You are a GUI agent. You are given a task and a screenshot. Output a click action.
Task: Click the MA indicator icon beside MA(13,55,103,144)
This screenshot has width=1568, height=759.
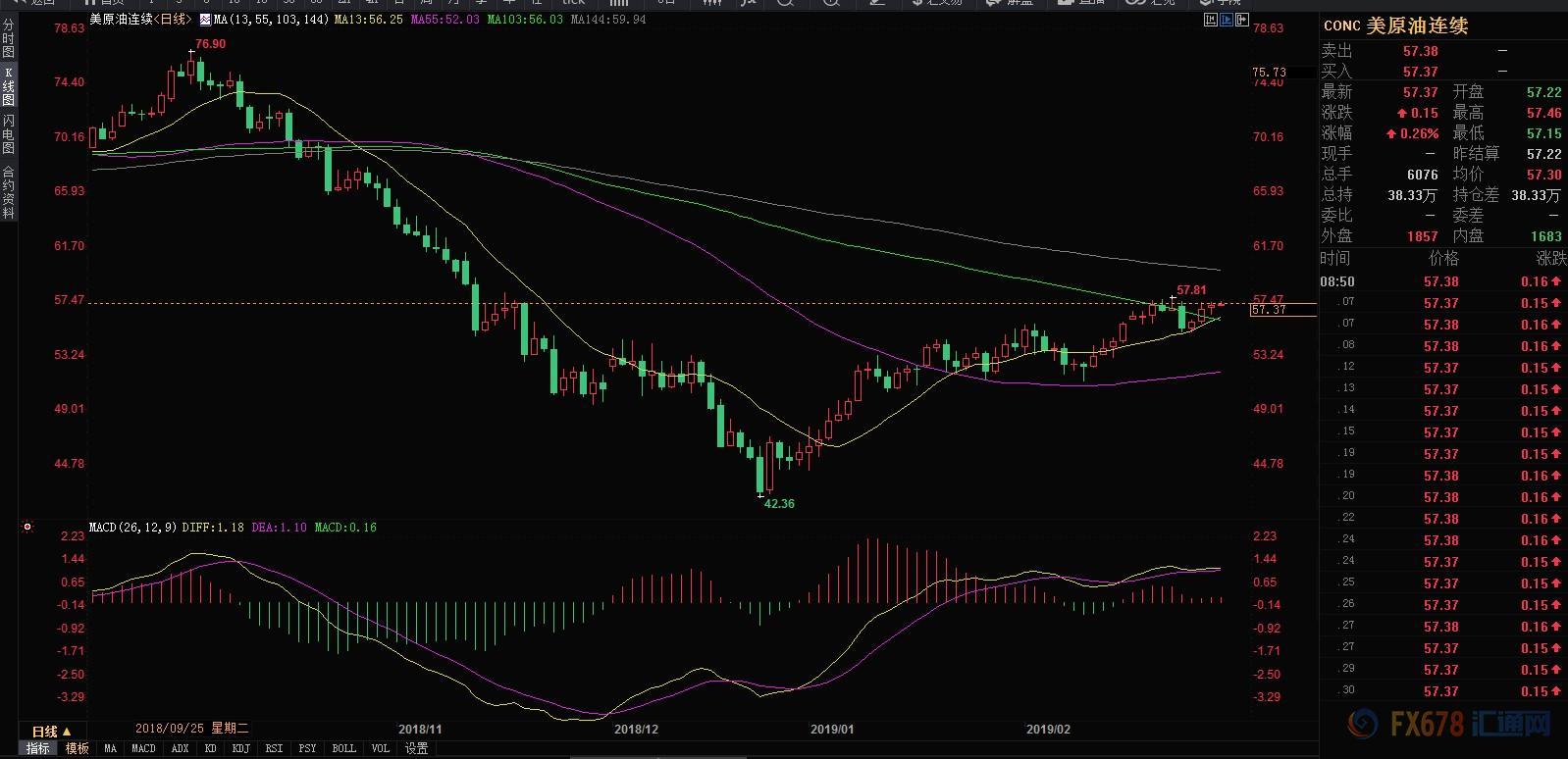pos(204,20)
